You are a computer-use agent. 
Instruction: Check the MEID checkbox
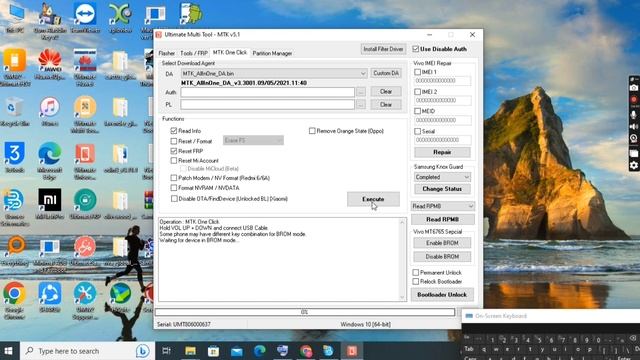click(x=417, y=111)
